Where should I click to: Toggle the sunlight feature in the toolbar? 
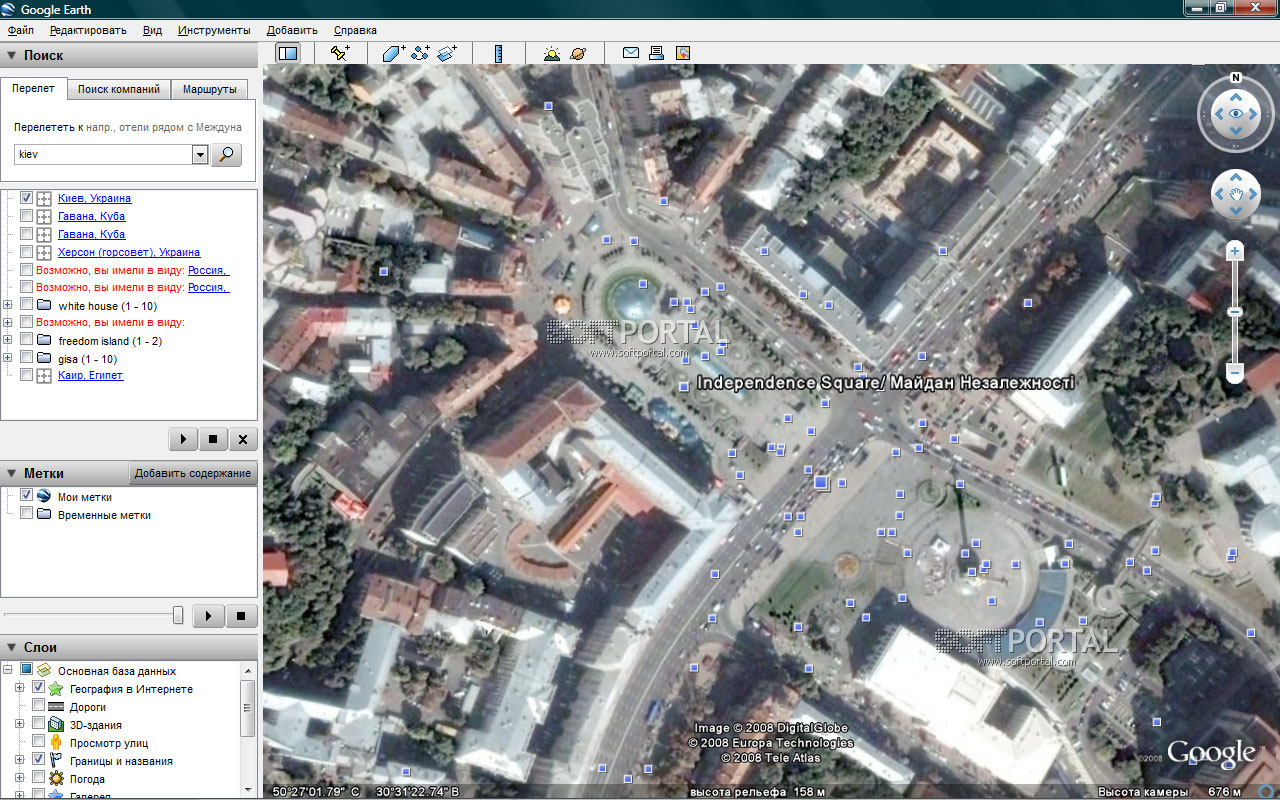tap(552, 53)
